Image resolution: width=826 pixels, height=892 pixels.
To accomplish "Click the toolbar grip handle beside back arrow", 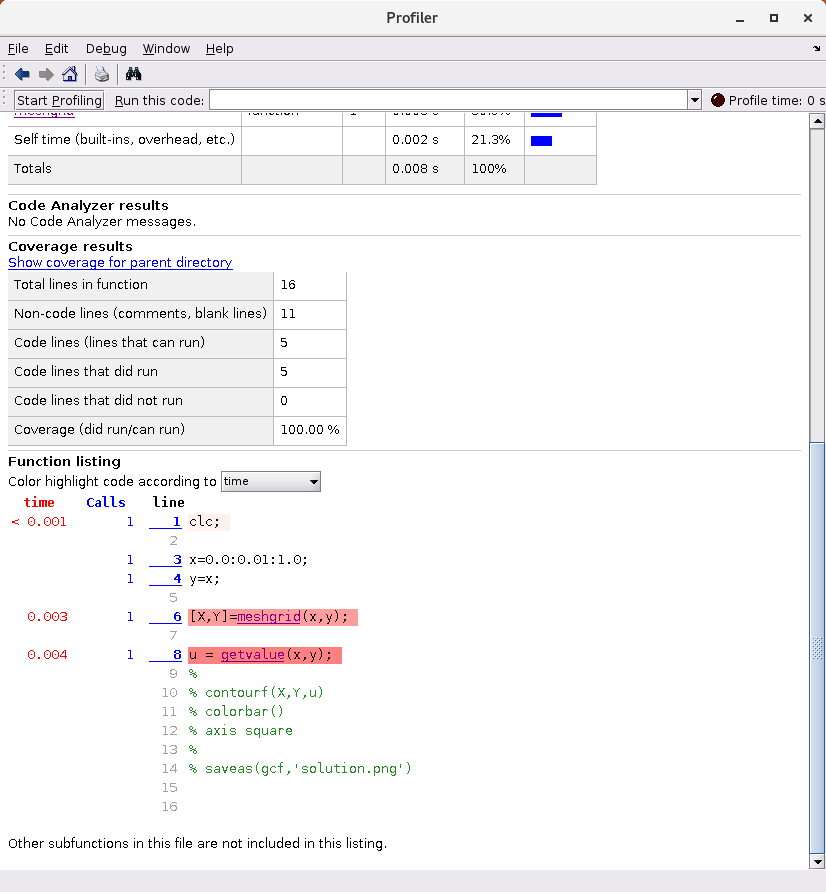I will coord(5,74).
